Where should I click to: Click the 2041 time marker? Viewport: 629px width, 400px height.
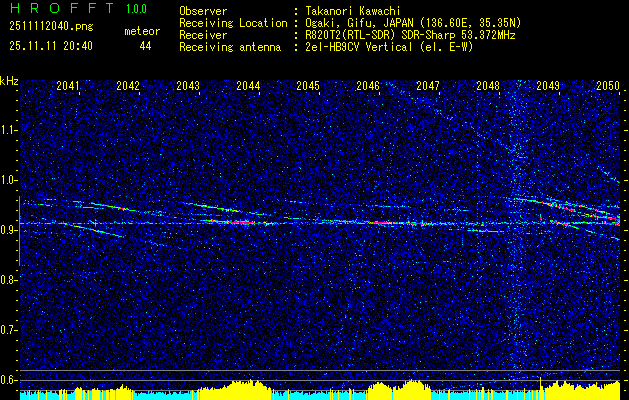click(x=68, y=86)
